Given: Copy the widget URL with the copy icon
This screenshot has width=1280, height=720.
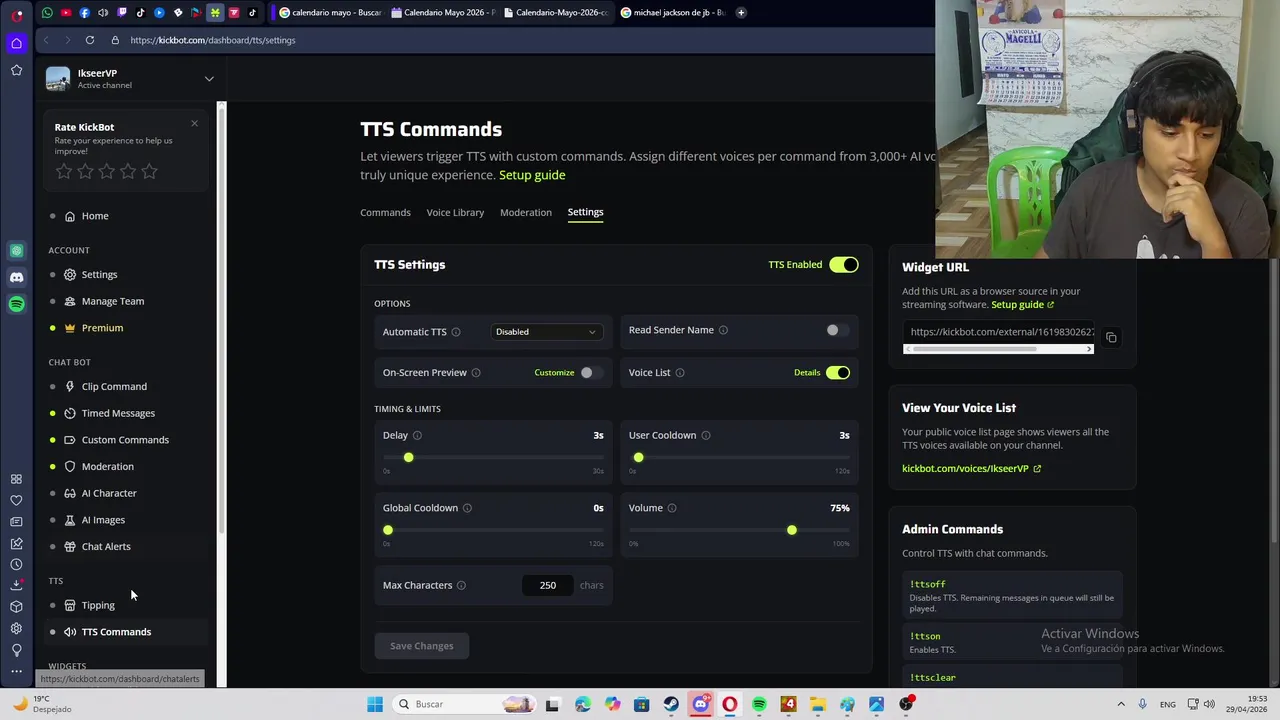Looking at the screenshot, I should point(1111,338).
